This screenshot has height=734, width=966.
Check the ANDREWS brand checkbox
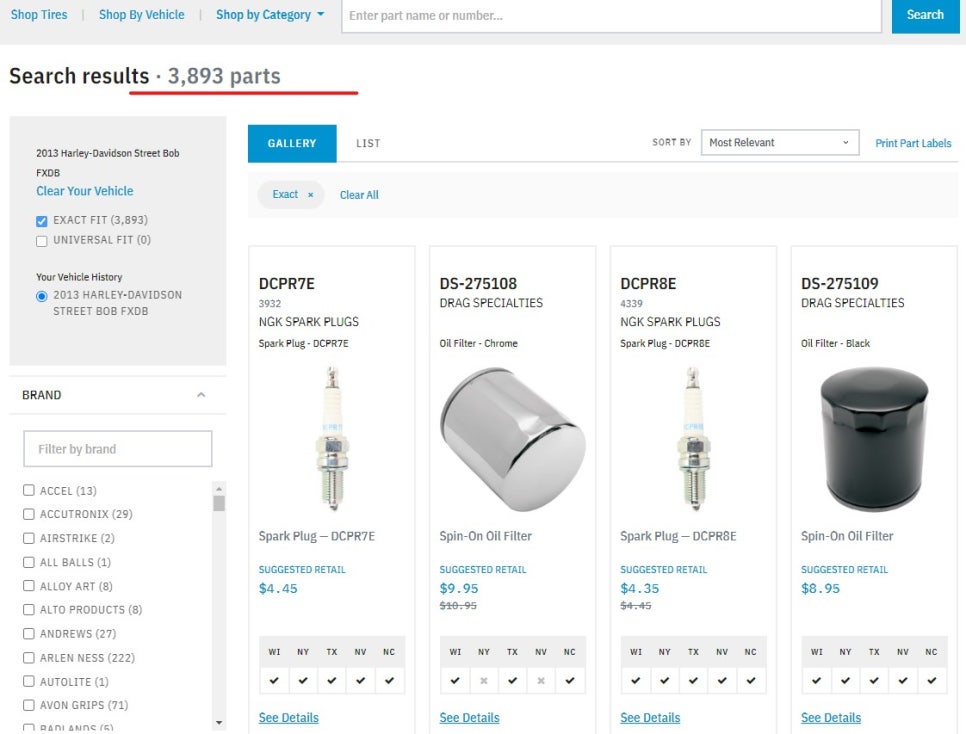tap(28, 634)
